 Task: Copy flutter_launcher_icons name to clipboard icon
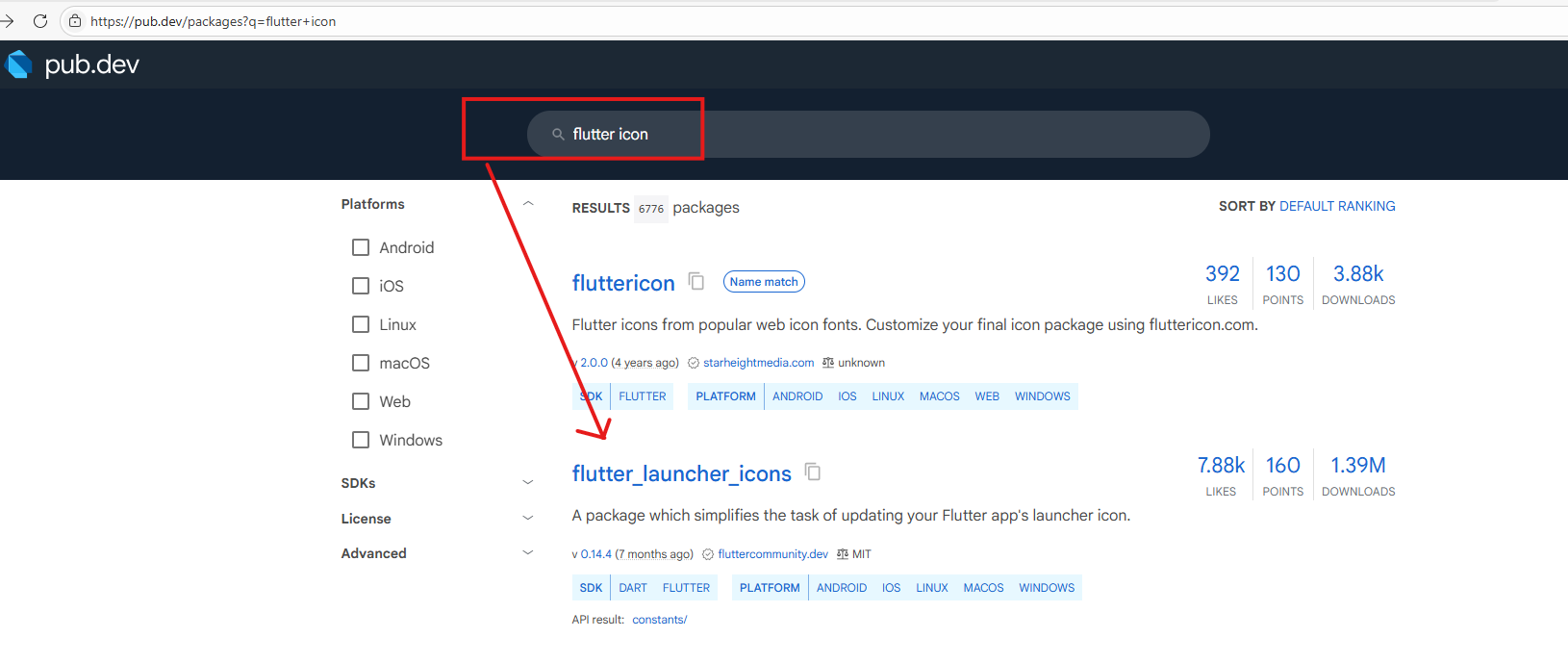pos(813,472)
